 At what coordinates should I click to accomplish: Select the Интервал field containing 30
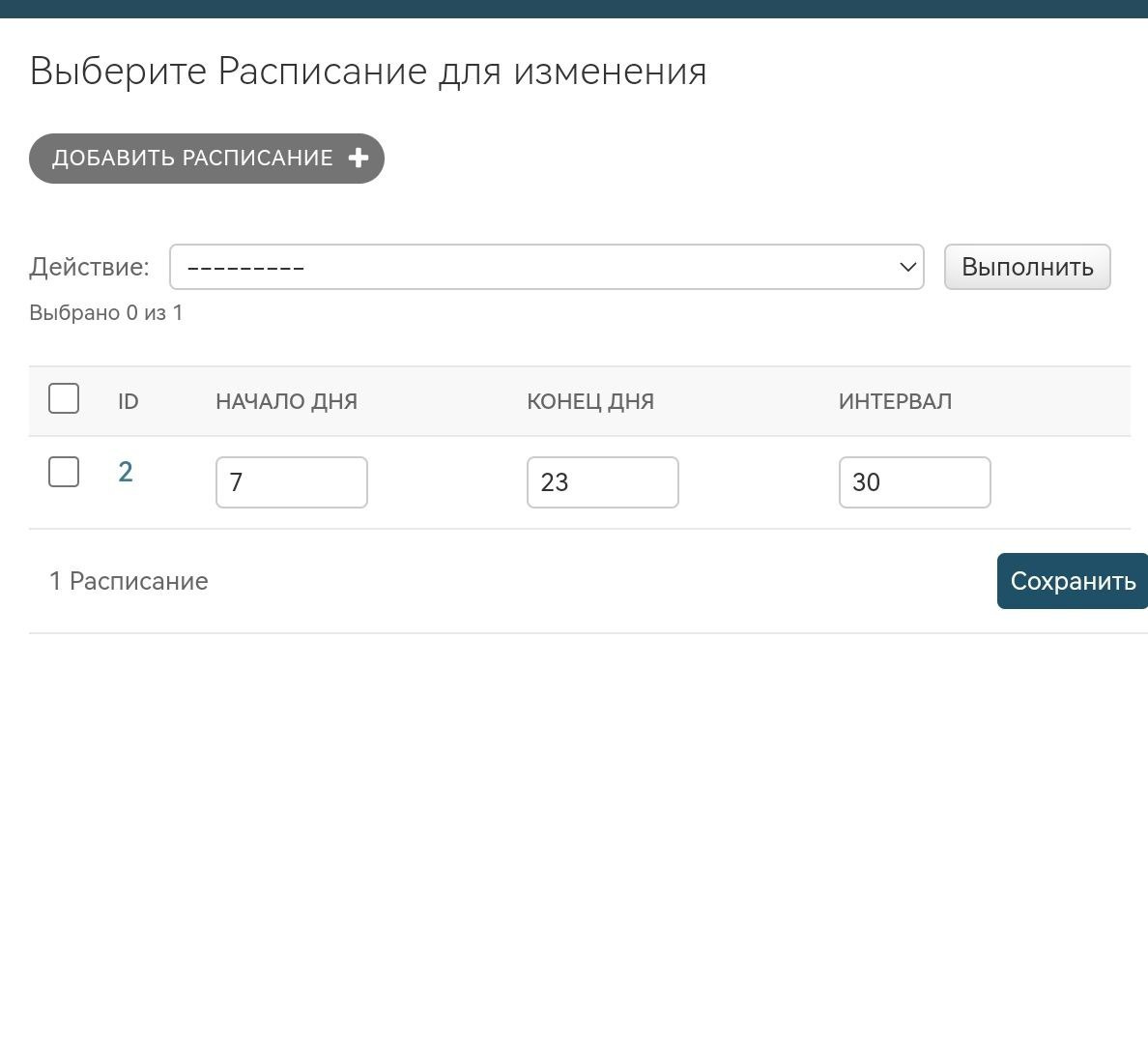[914, 482]
